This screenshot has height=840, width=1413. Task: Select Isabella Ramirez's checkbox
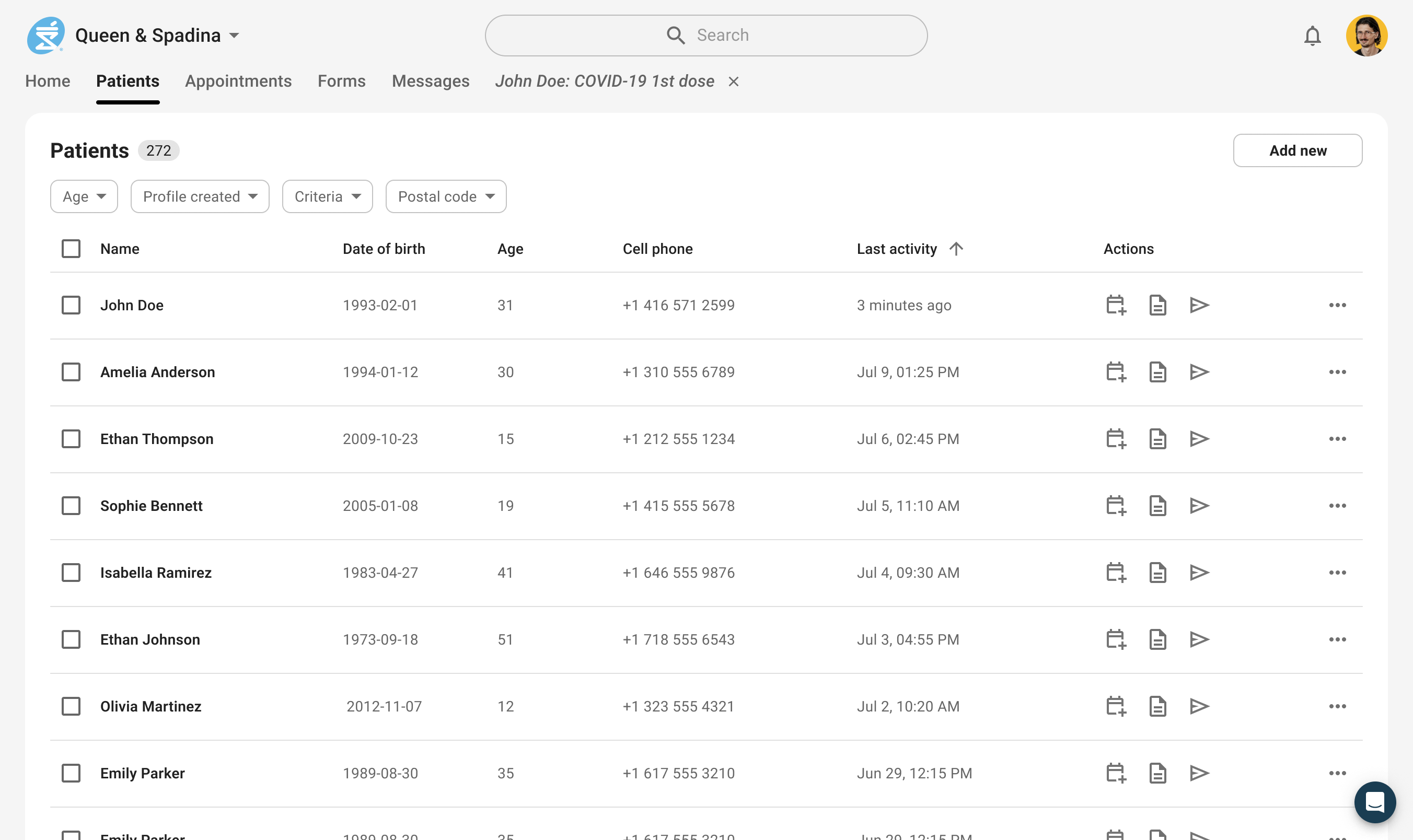point(71,572)
